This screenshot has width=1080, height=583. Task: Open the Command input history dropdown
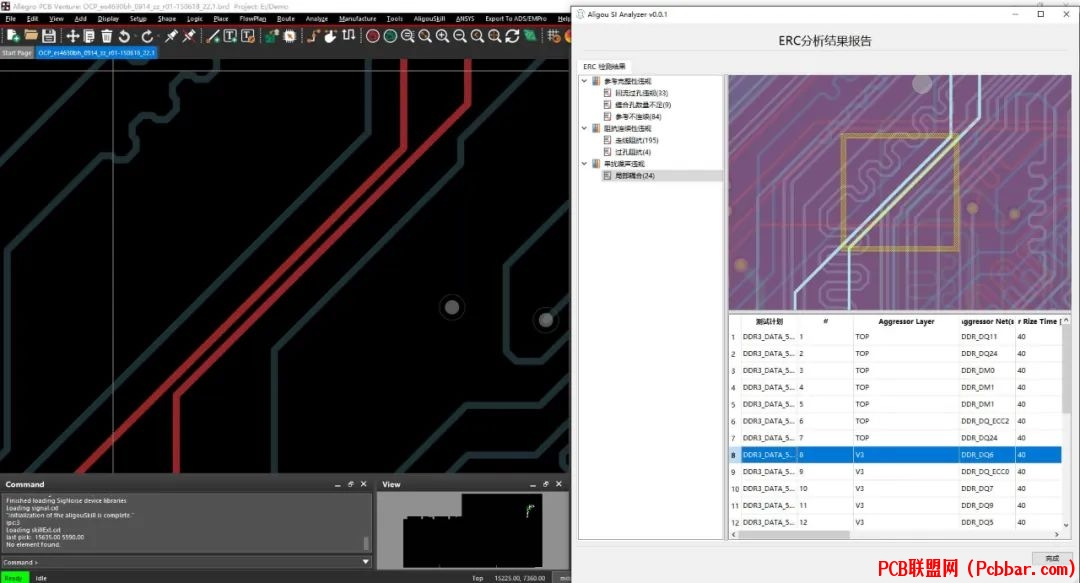coord(366,562)
